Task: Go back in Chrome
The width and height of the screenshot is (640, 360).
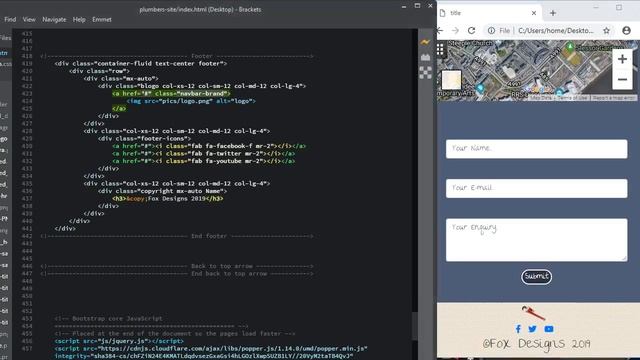Action: point(440,31)
